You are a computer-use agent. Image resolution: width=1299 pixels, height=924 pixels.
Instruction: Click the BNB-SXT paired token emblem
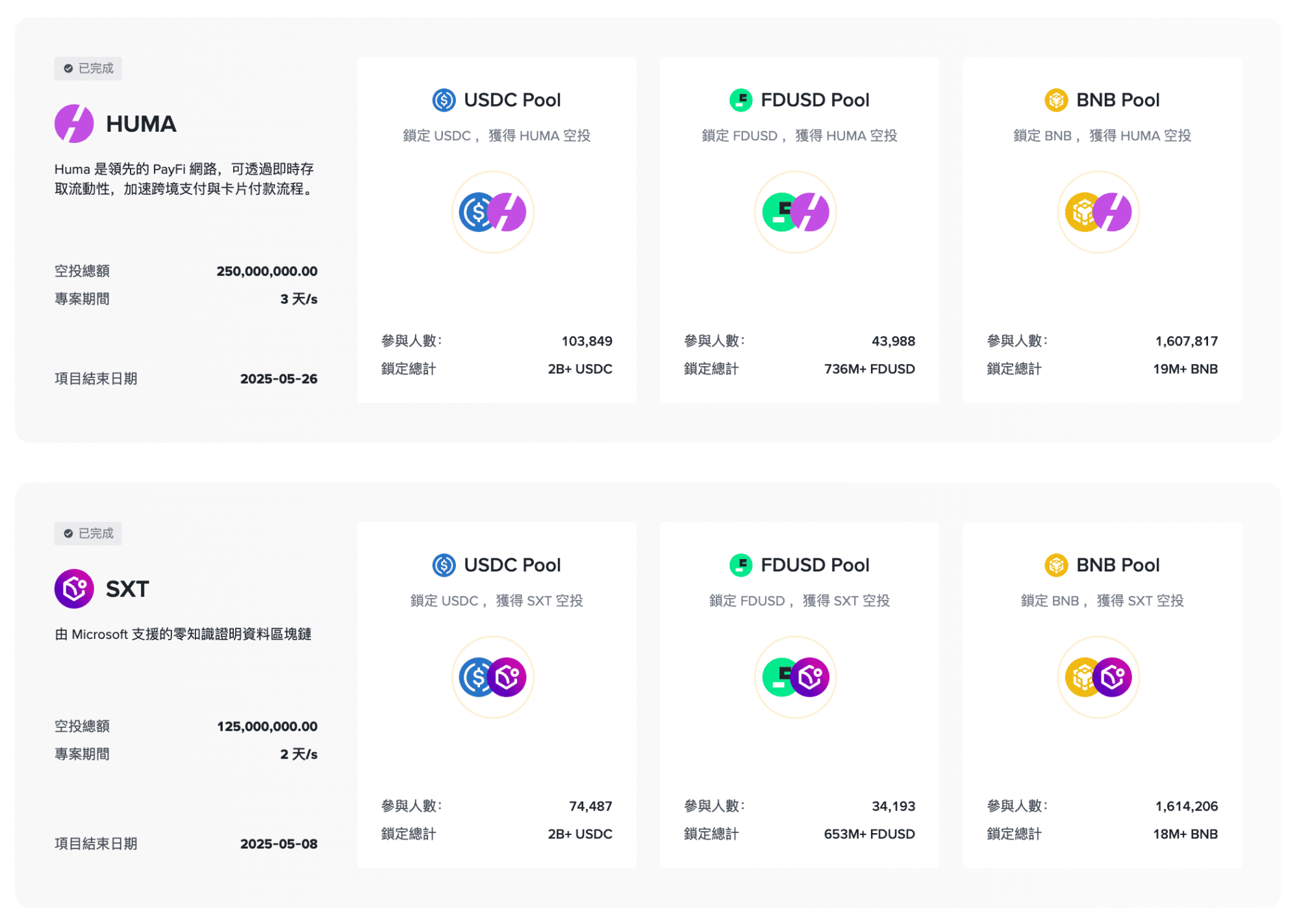tap(1099, 677)
